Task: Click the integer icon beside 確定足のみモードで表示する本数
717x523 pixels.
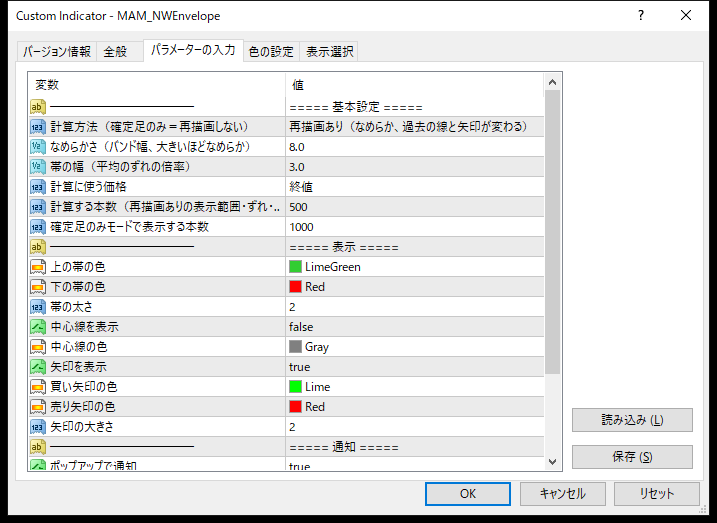Action: coord(38,227)
